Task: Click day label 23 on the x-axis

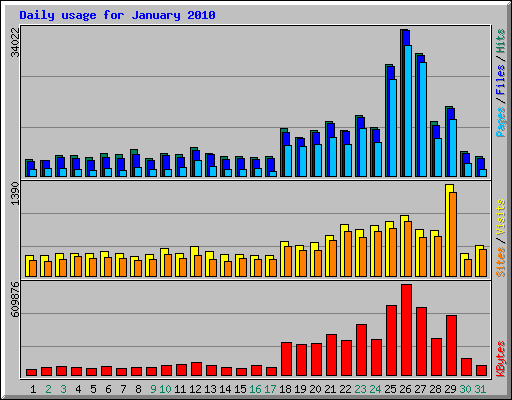Action: tap(360, 389)
